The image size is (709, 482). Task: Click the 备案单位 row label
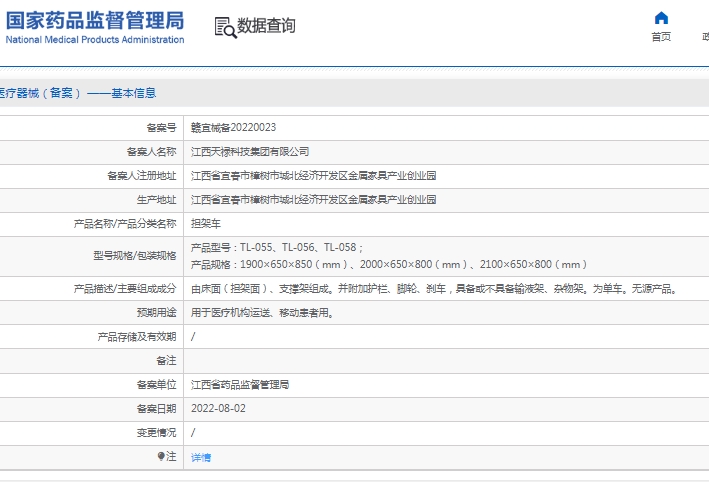tap(156, 385)
